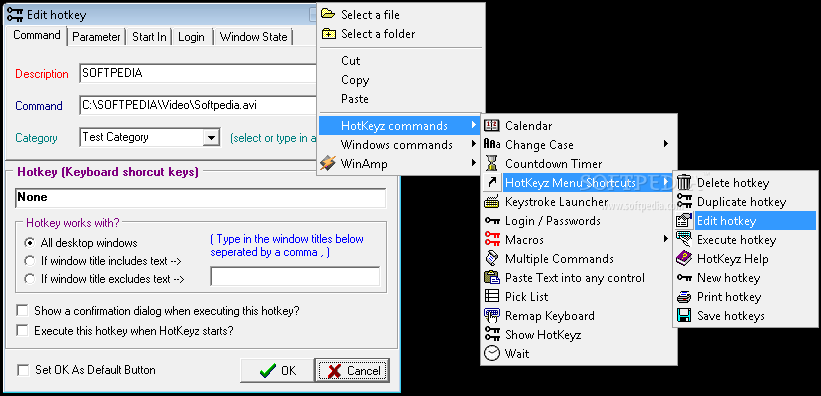Click the Hotkey field showing None
This screenshot has width=821, height=396.
coord(201,197)
